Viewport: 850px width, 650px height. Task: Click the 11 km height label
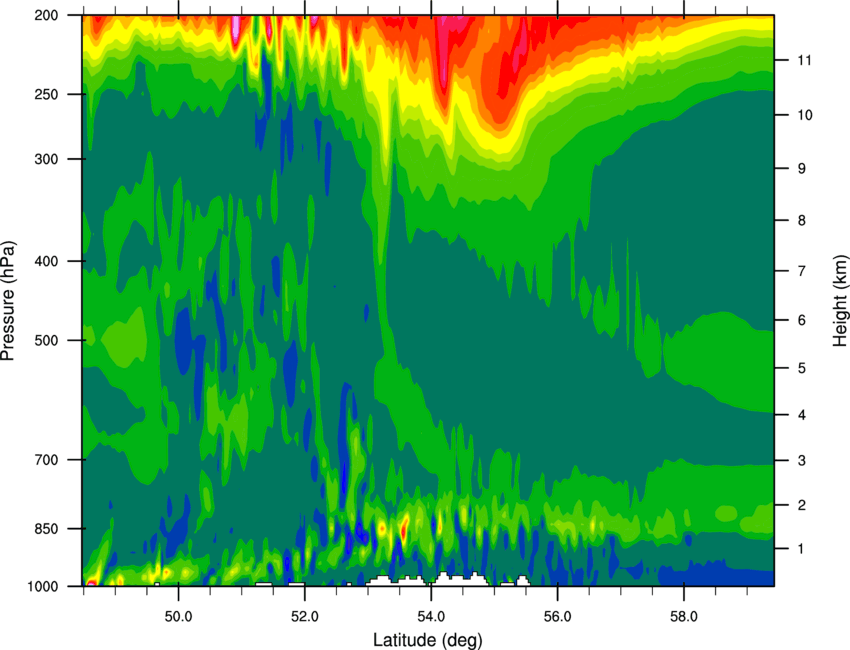(804, 60)
